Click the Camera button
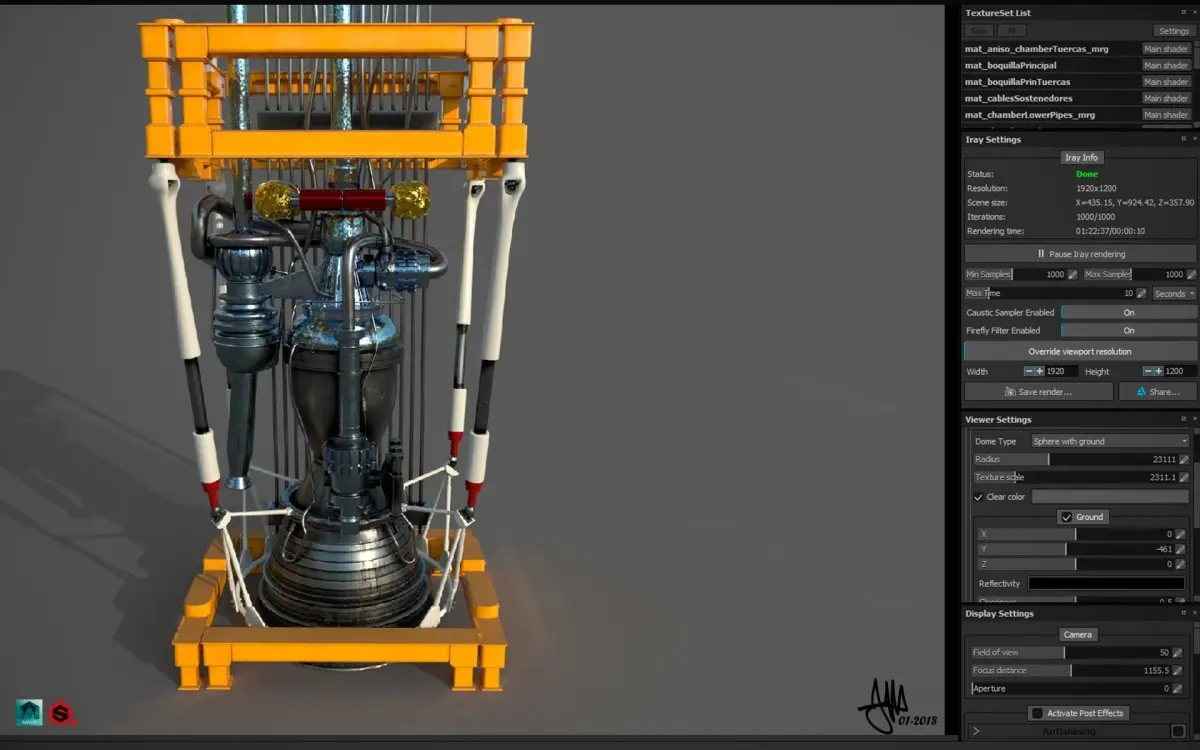Viewport: 1200px width, 750px height. pos(1078,634)
